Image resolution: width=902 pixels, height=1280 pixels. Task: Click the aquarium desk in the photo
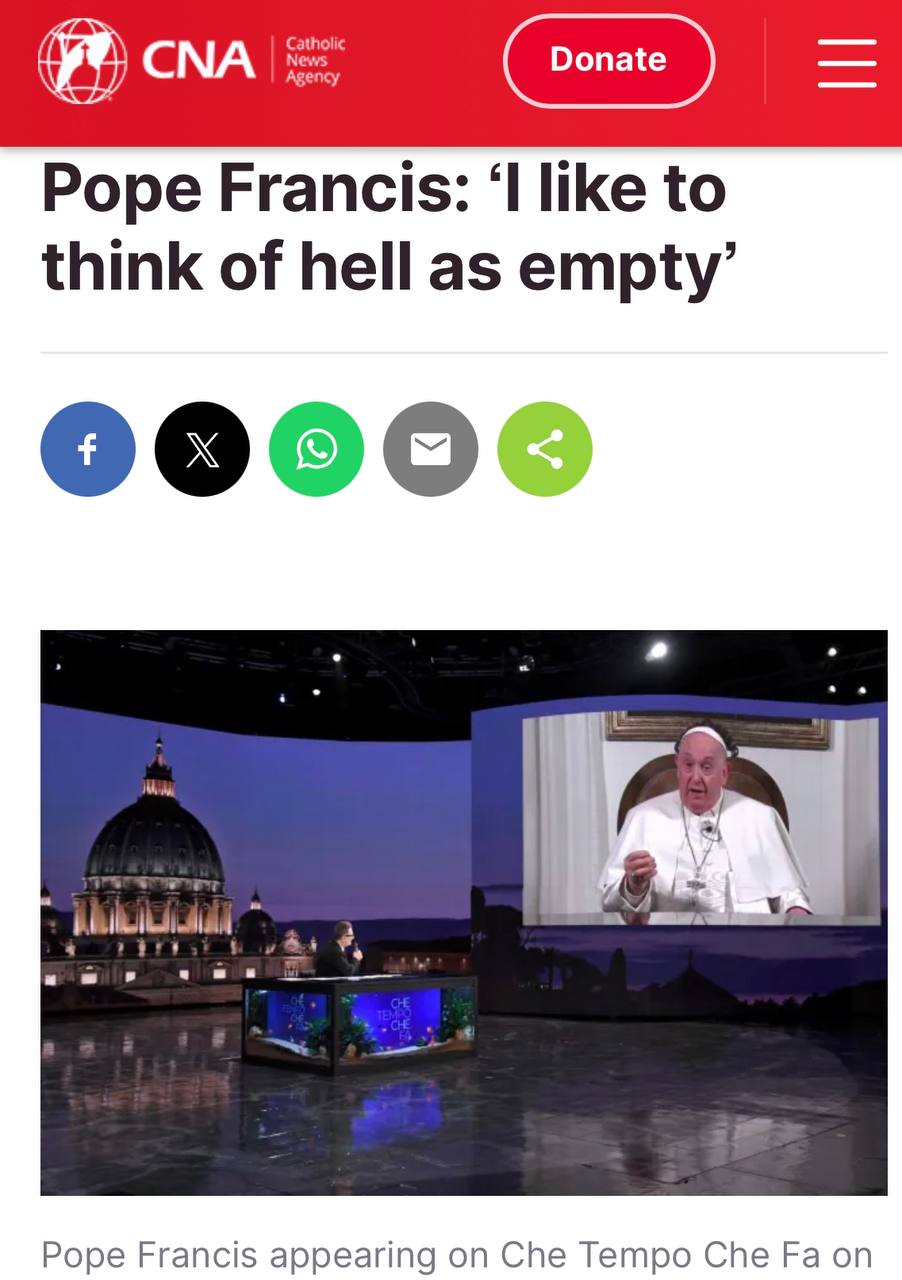(360, 1022)
